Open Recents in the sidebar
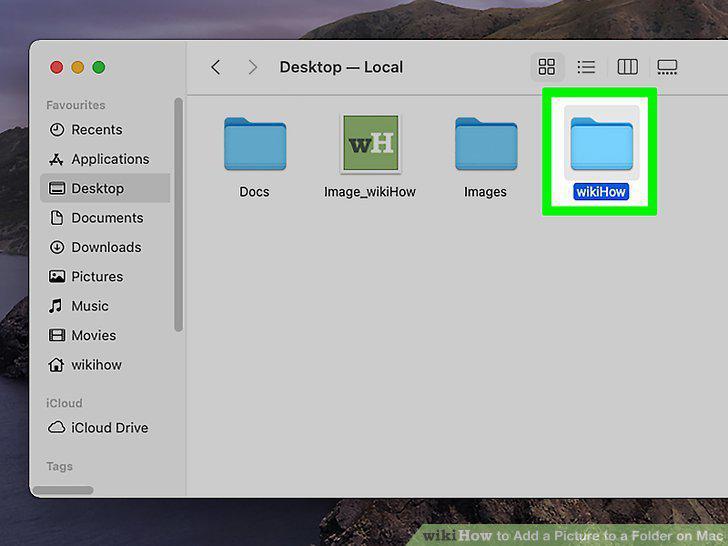The width and height of the screenshot is (728, 546). [105, 130]
